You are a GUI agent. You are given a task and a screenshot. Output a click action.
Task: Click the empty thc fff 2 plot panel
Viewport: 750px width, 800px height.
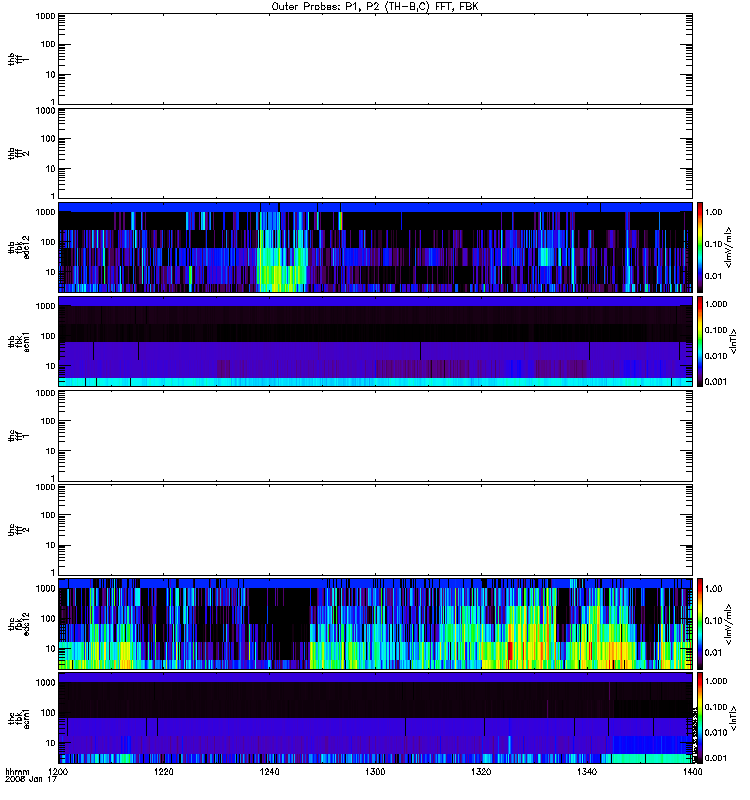coord(375,530)
